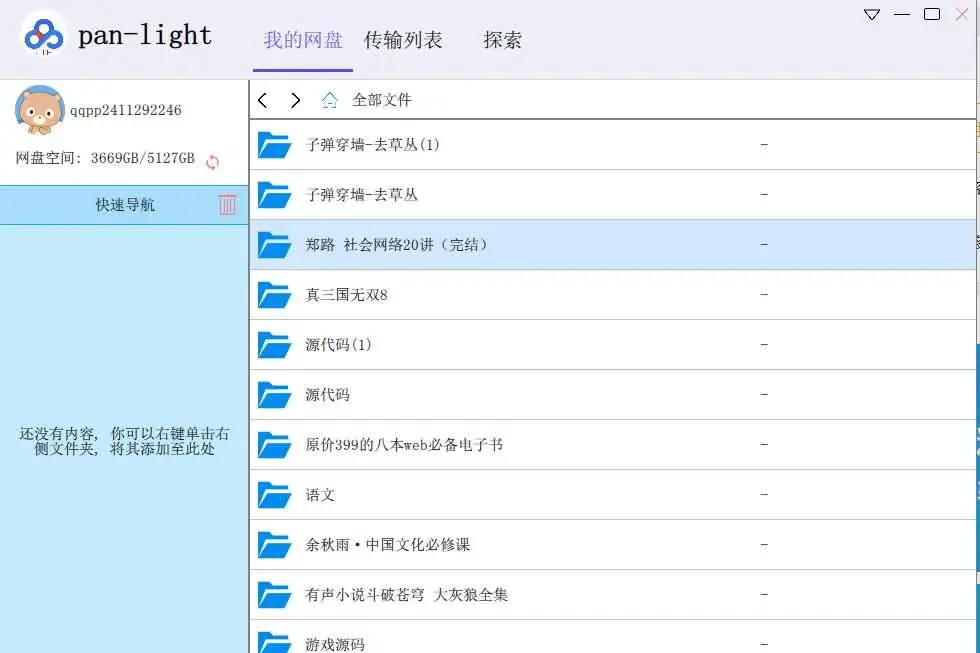Click folder icon of 原价399的八本web必备电子书

(274, 445)
